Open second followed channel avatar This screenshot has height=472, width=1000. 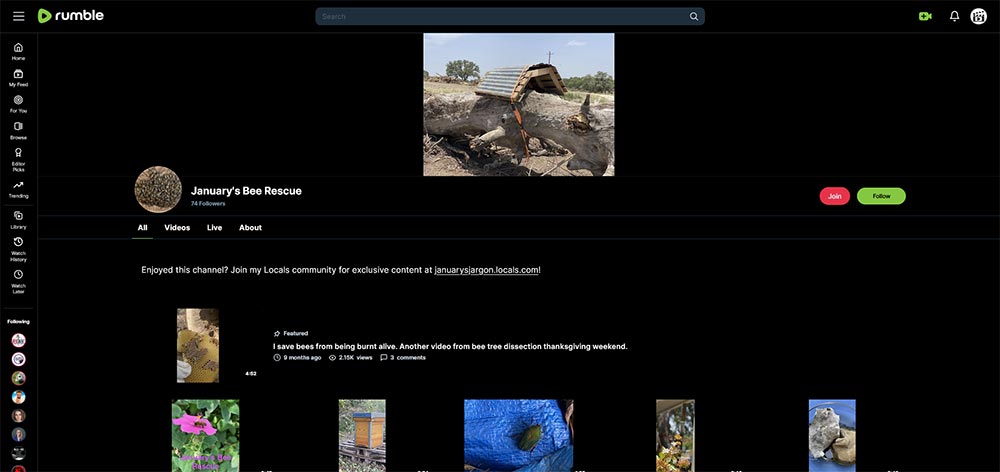[18, 359]
